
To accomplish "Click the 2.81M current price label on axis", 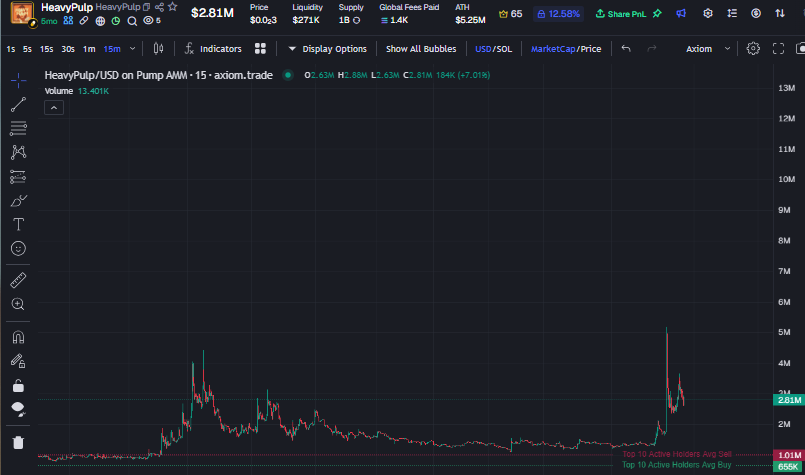I will coord(789,400).
